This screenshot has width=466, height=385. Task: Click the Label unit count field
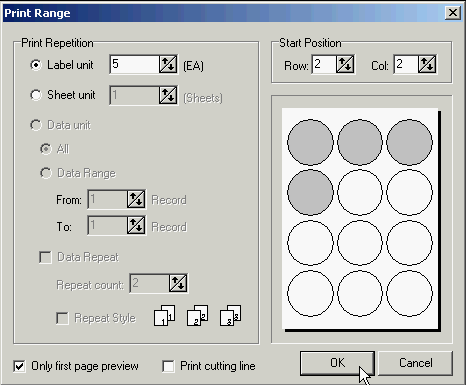pos(134,64)
